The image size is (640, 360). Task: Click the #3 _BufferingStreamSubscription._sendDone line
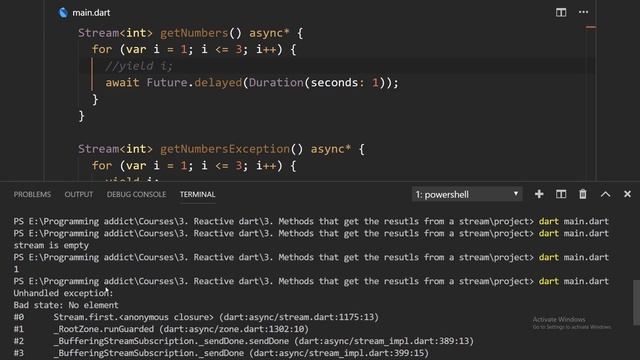pos(221,353)
